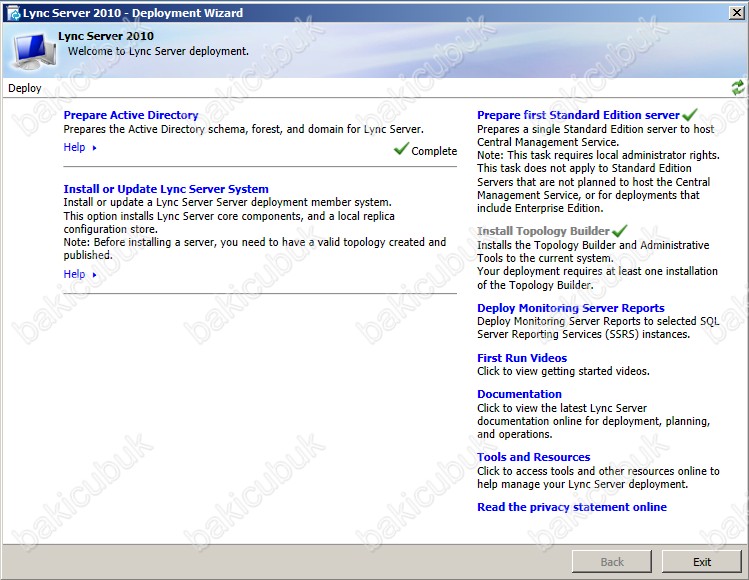The width and height of the screenshot is (749, 580).
Task: Click the 'Lync Server 2010' header title
Action: pyautogui.click(x=106, y=36)
